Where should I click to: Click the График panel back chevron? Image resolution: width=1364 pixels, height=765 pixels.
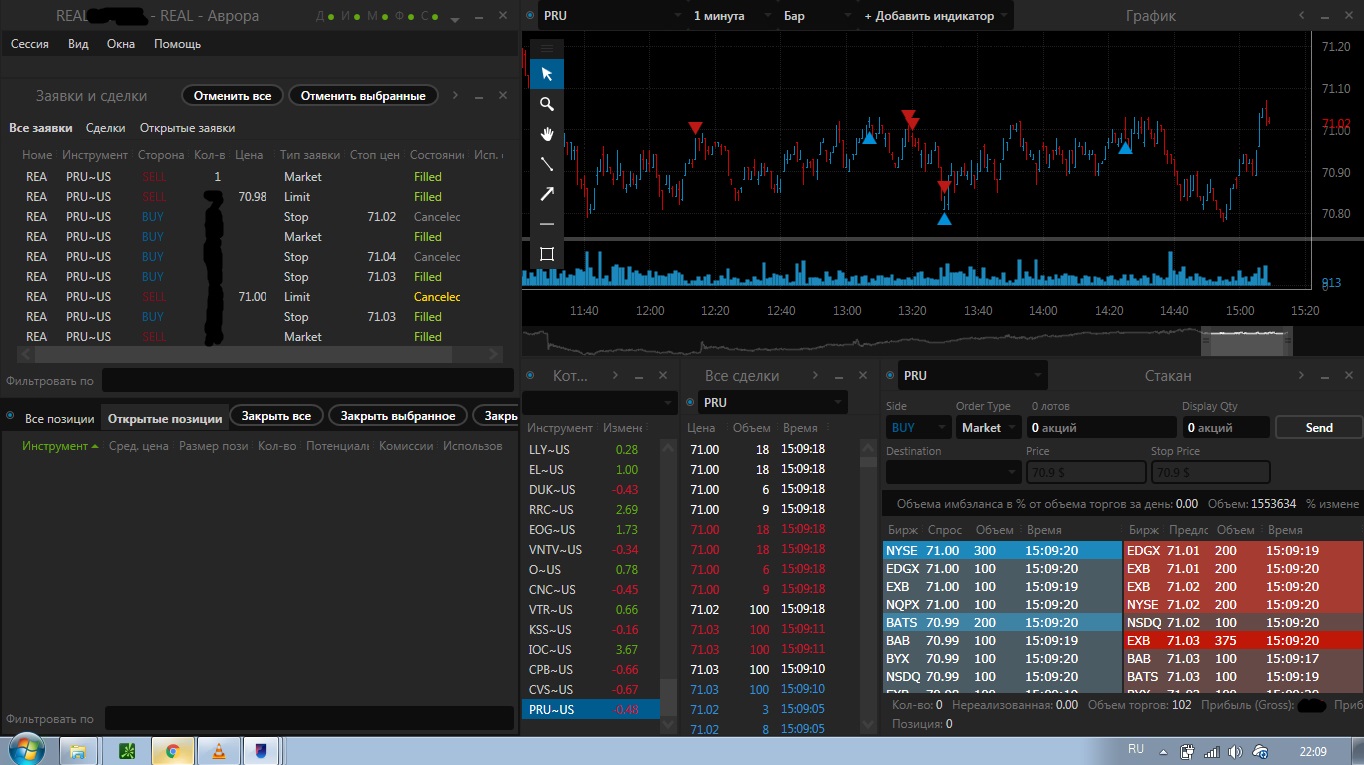1301,16
